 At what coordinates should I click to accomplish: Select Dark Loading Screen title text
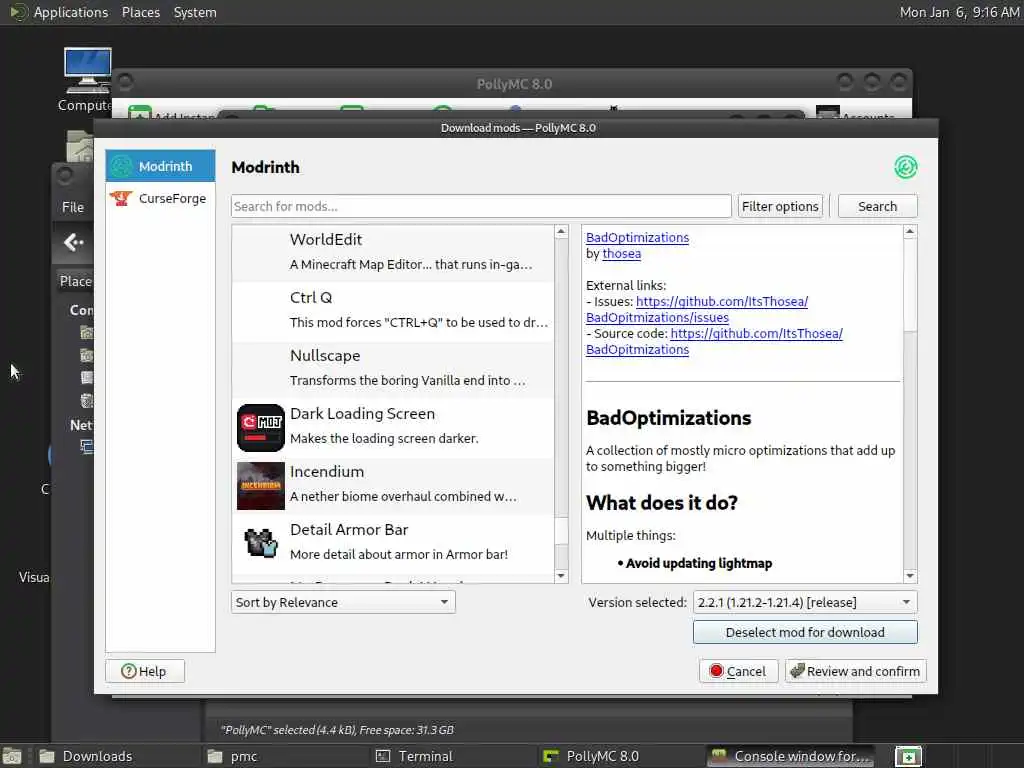tap(362, 413)
